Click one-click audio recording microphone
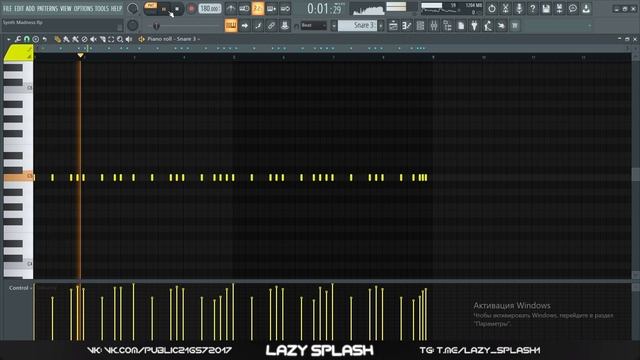Screen dimensions: 640x360 point(519,9)
